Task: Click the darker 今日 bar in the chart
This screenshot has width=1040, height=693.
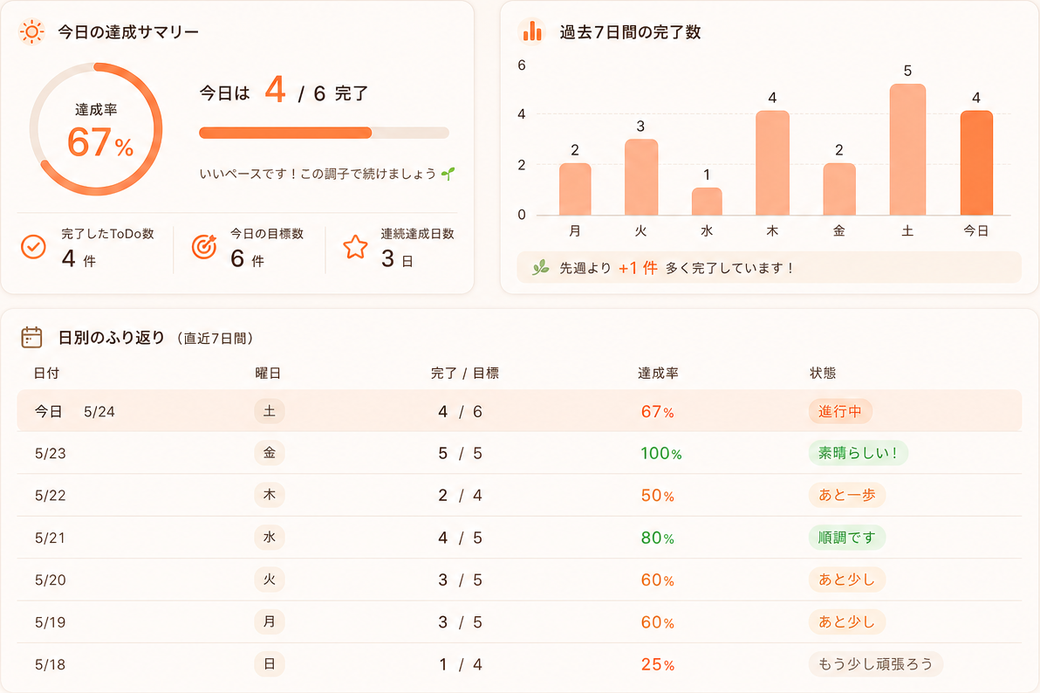Action: (x=976, y=162)
